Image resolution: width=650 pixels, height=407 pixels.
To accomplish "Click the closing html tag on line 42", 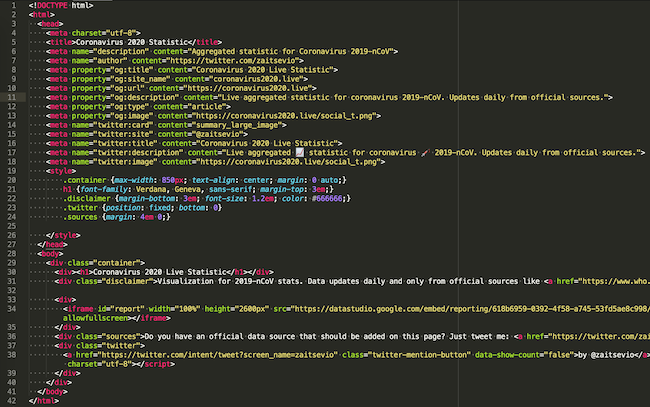I will point(44,401).
